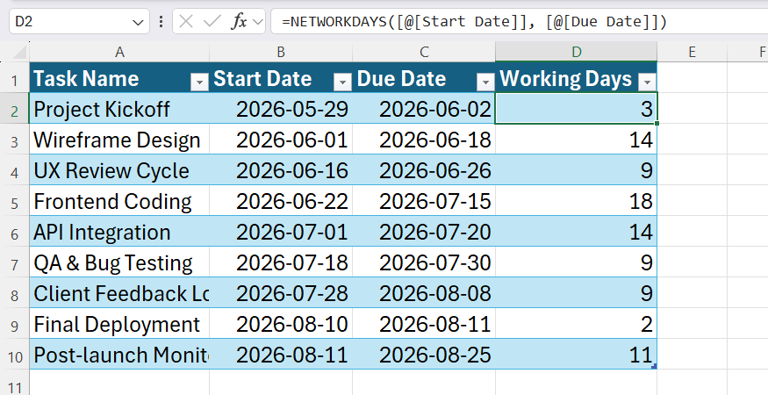Select the Final Deployment cell
The image size is (768, 395).
pyautogui.click(x=120, y=324)
